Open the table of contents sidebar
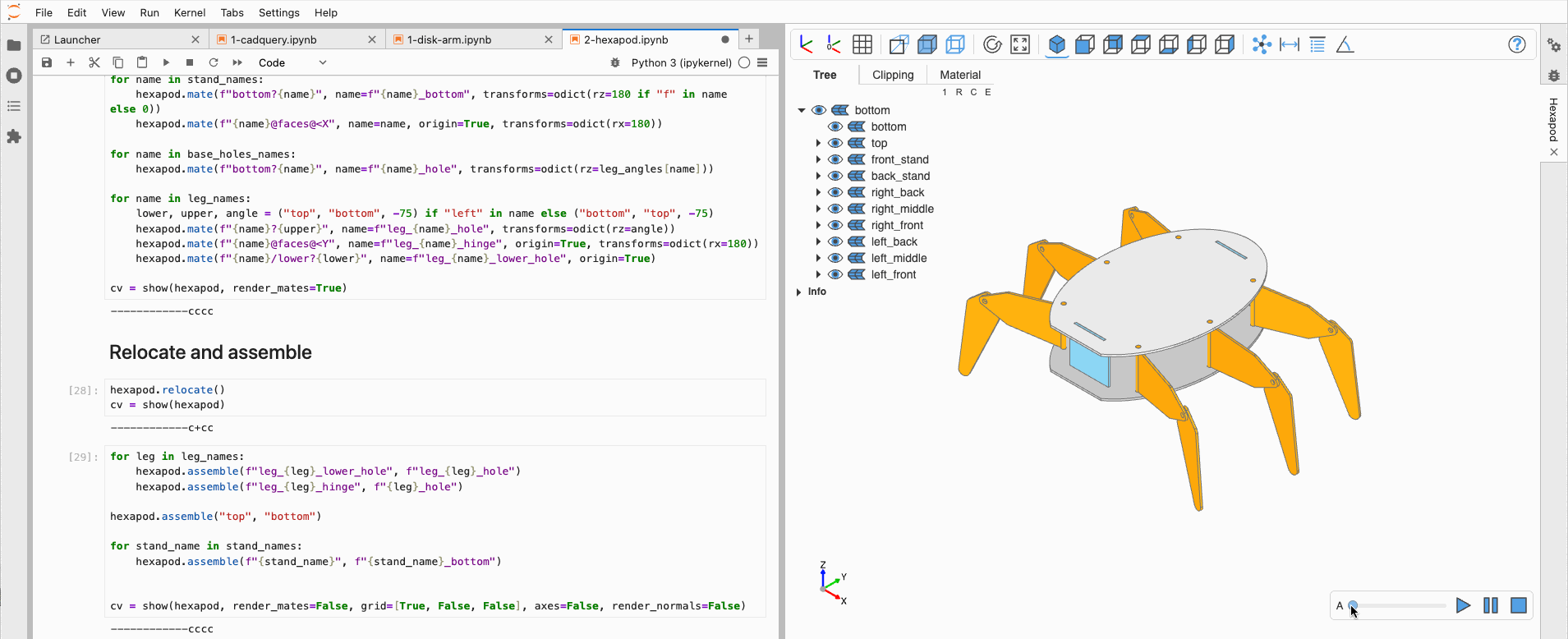1568x639 pixels. (x=14, y=106)
